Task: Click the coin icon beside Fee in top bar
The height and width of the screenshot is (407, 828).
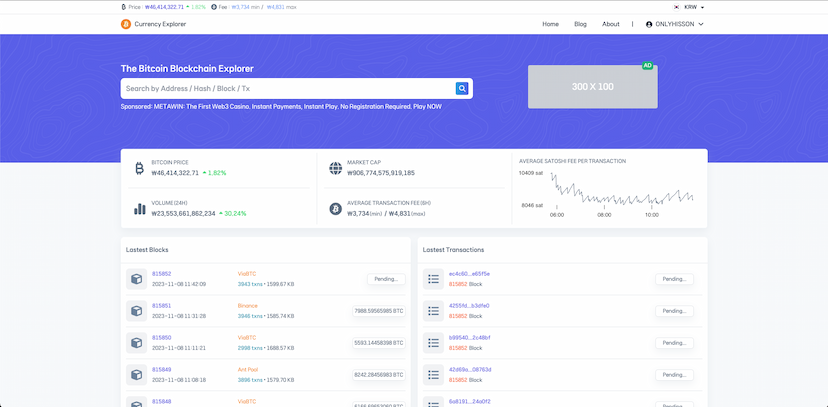Action: (214, 7)
